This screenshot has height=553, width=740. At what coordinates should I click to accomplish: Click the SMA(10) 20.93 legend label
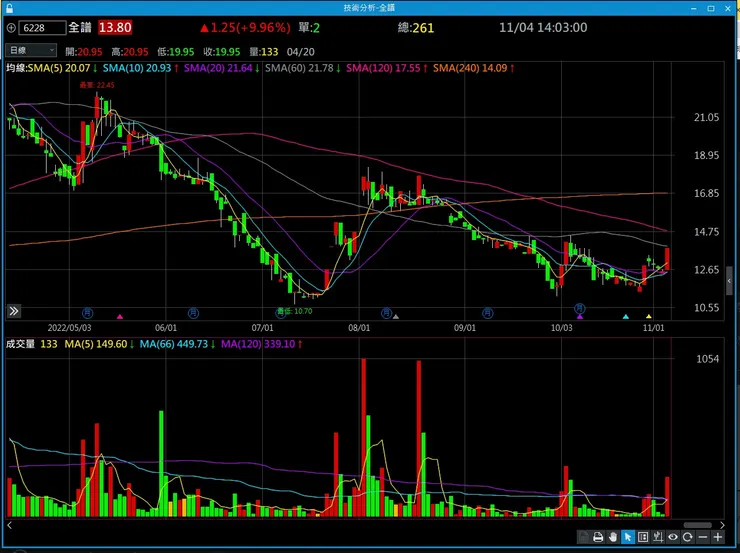pos(137,68)
